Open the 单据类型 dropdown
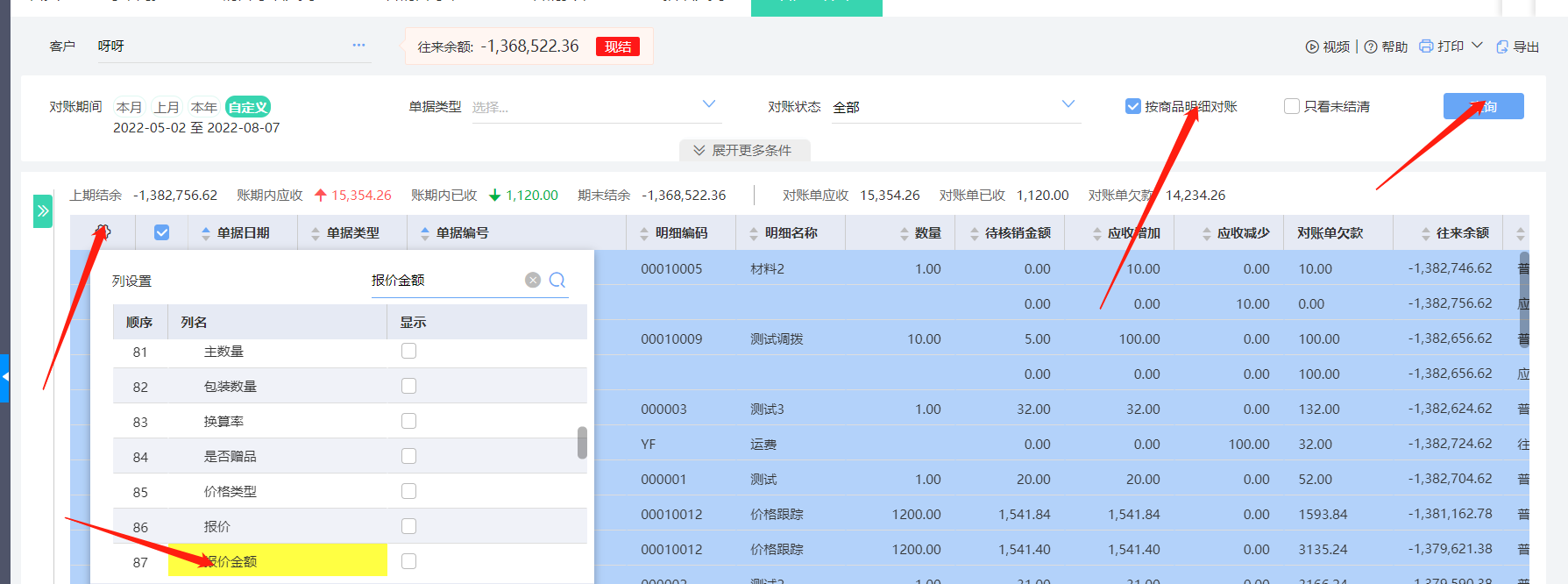 click(x=709, y=104)
